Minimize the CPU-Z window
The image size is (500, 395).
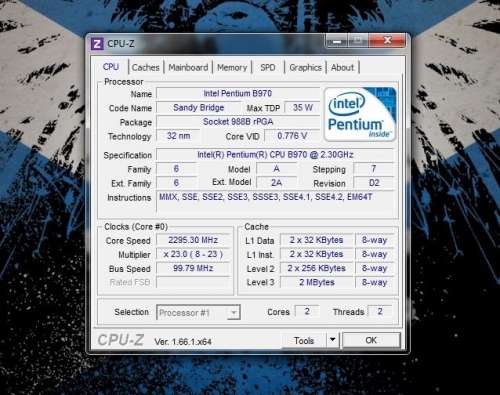[x=337, y=42]
